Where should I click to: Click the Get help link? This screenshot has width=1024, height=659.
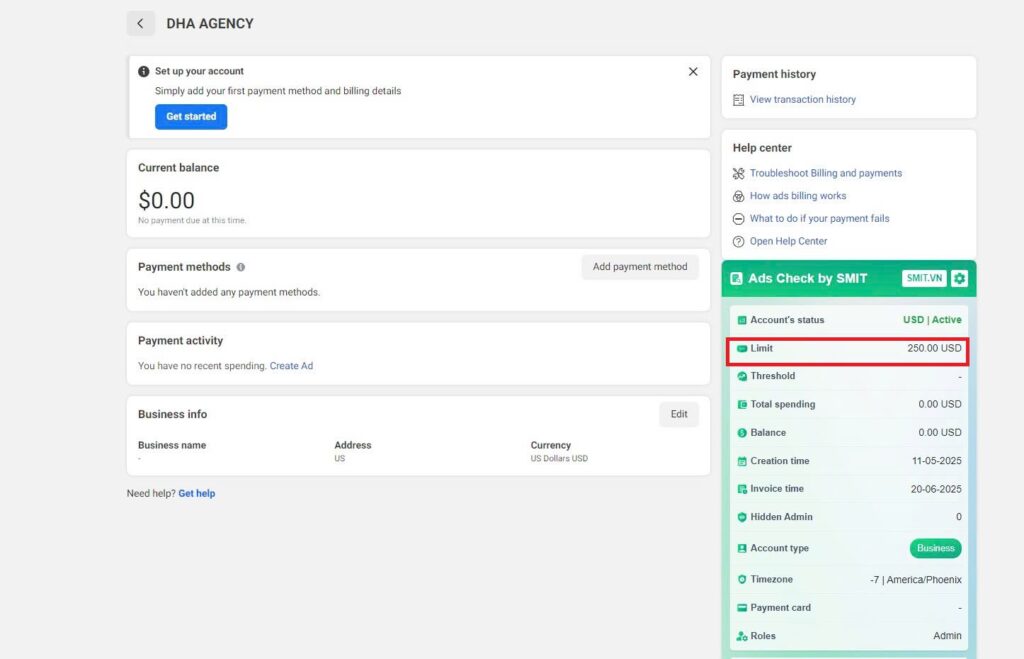(x=197, y=493)
